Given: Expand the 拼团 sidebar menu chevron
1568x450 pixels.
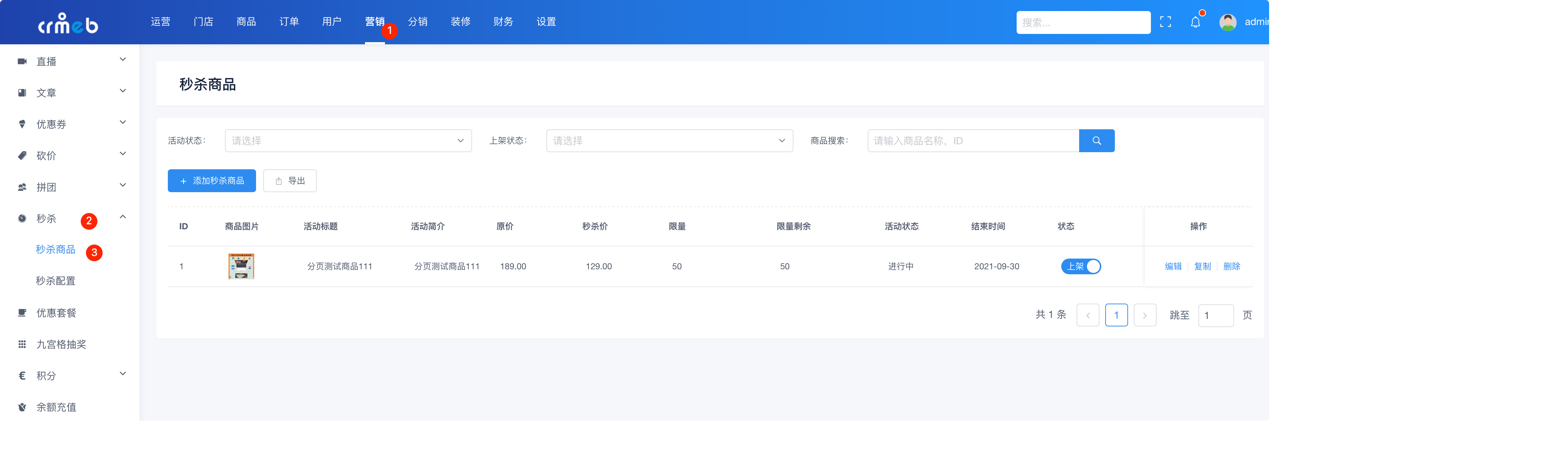Looking at the screenshot, I should click(123, 185).
